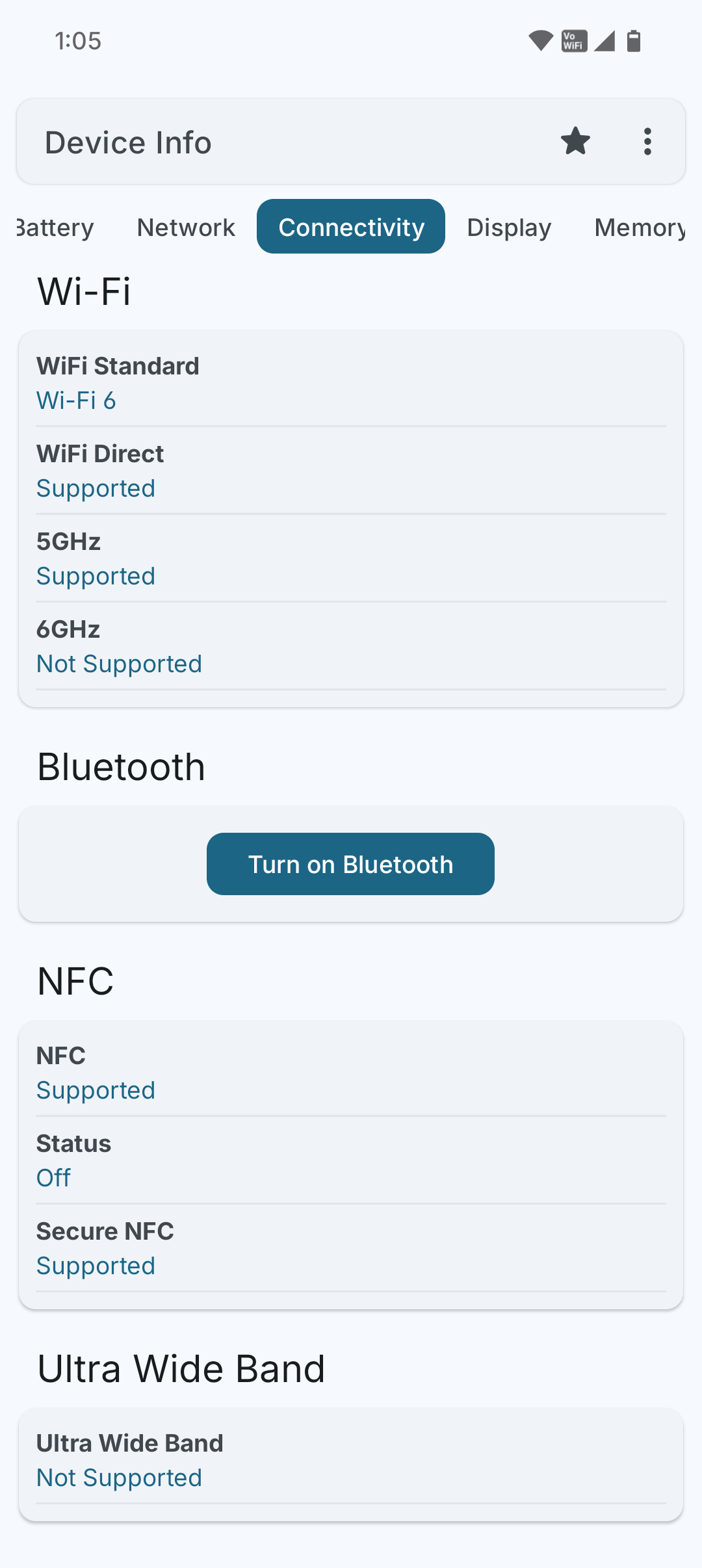This screenshot has height=1568, width=702.
Task: Tap the Ultra Wide Band row
Action: [x=351, y=1461]
